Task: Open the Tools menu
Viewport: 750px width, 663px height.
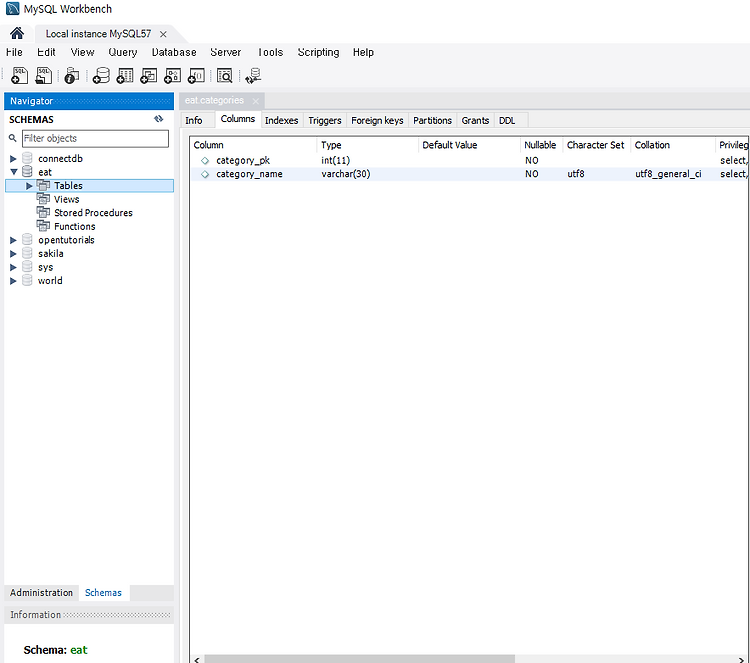Action: (x=270, y=52)
